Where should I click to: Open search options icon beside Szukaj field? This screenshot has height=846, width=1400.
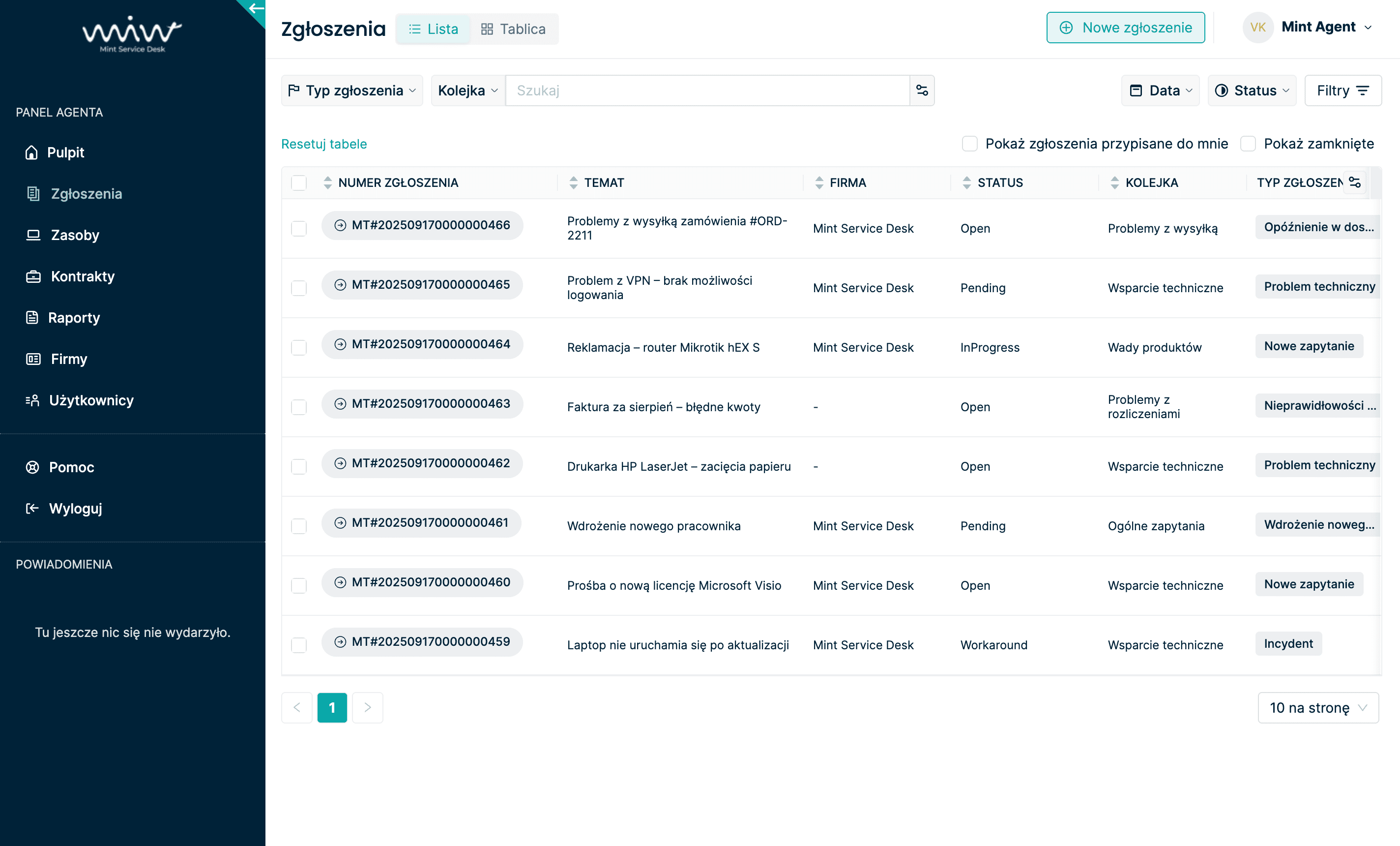coord(922,91)
